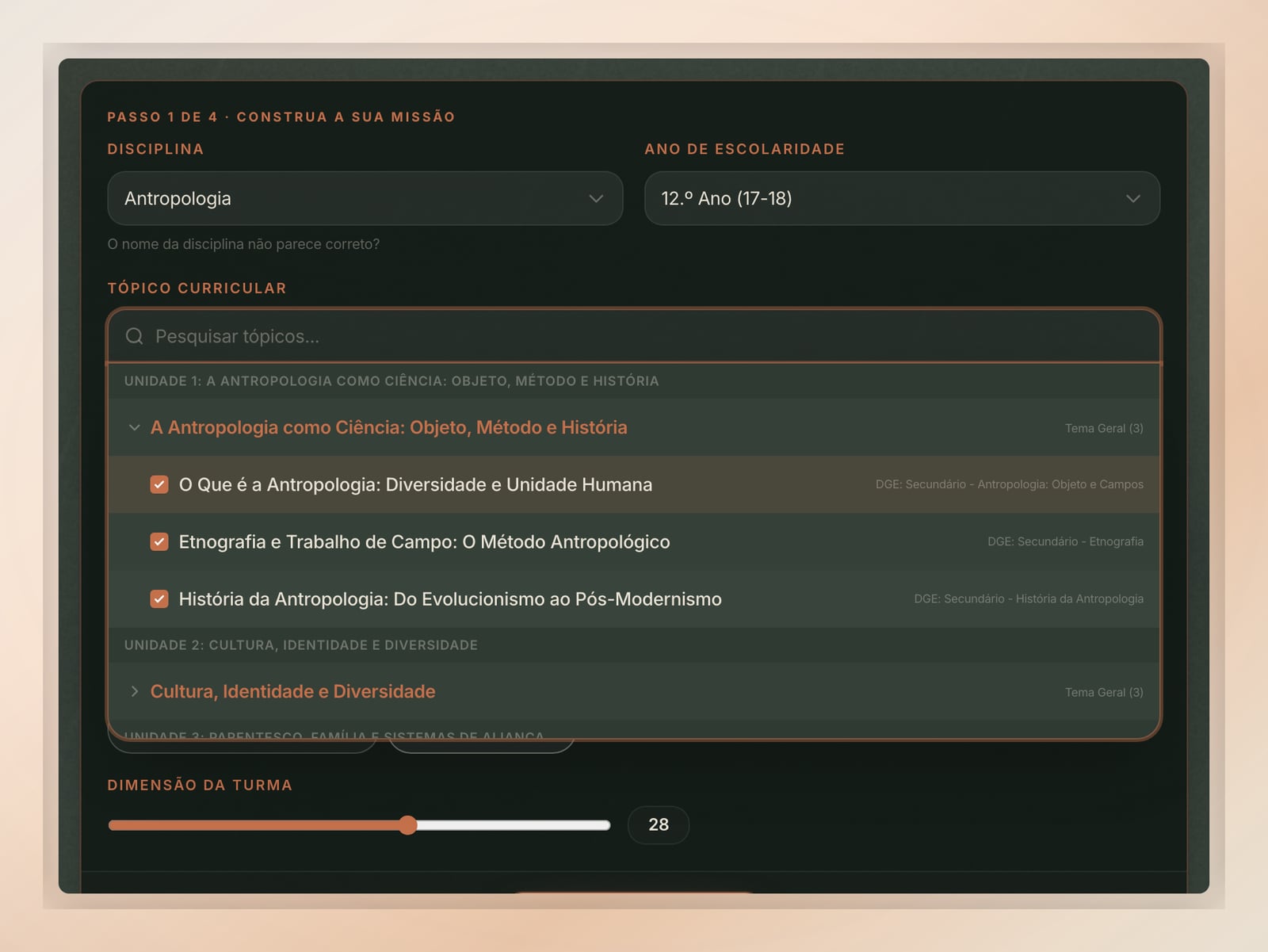Viewport: 1268px width, 952px height.
Task: Click 'Etnografia e Trabalho de Campo: O Método Antropológico' text
Action: 424,541
